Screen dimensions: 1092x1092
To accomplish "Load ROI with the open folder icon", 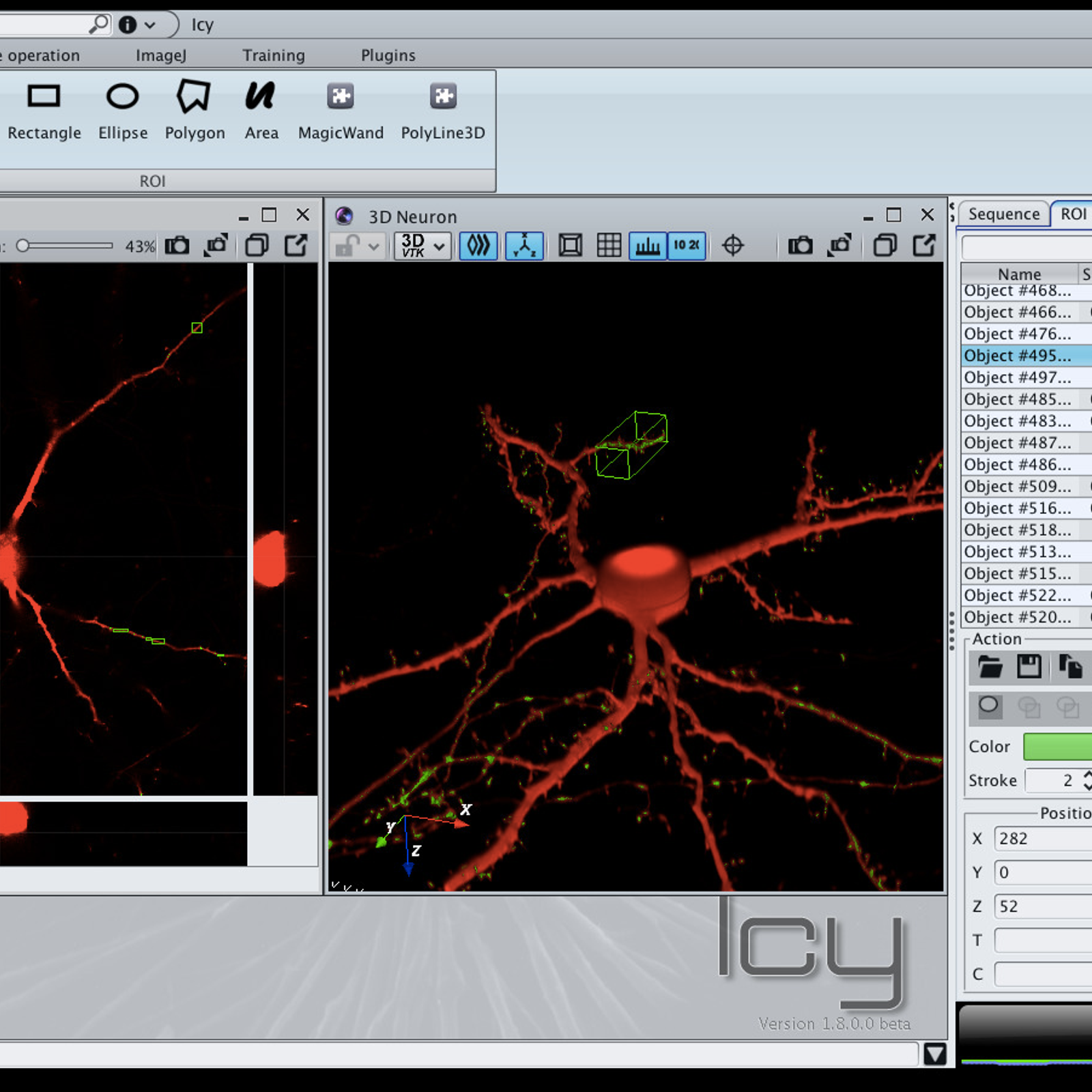I will [990, 666].
